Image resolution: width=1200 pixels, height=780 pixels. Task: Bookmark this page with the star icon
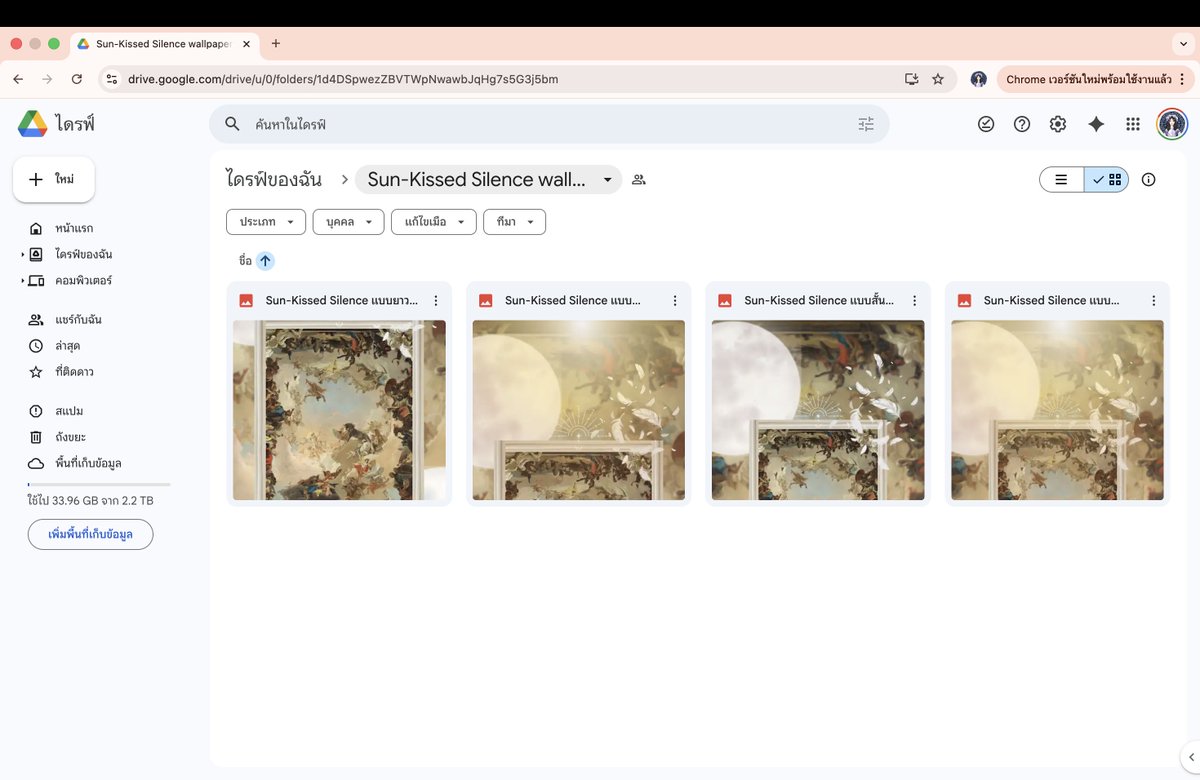coord(938,79)
